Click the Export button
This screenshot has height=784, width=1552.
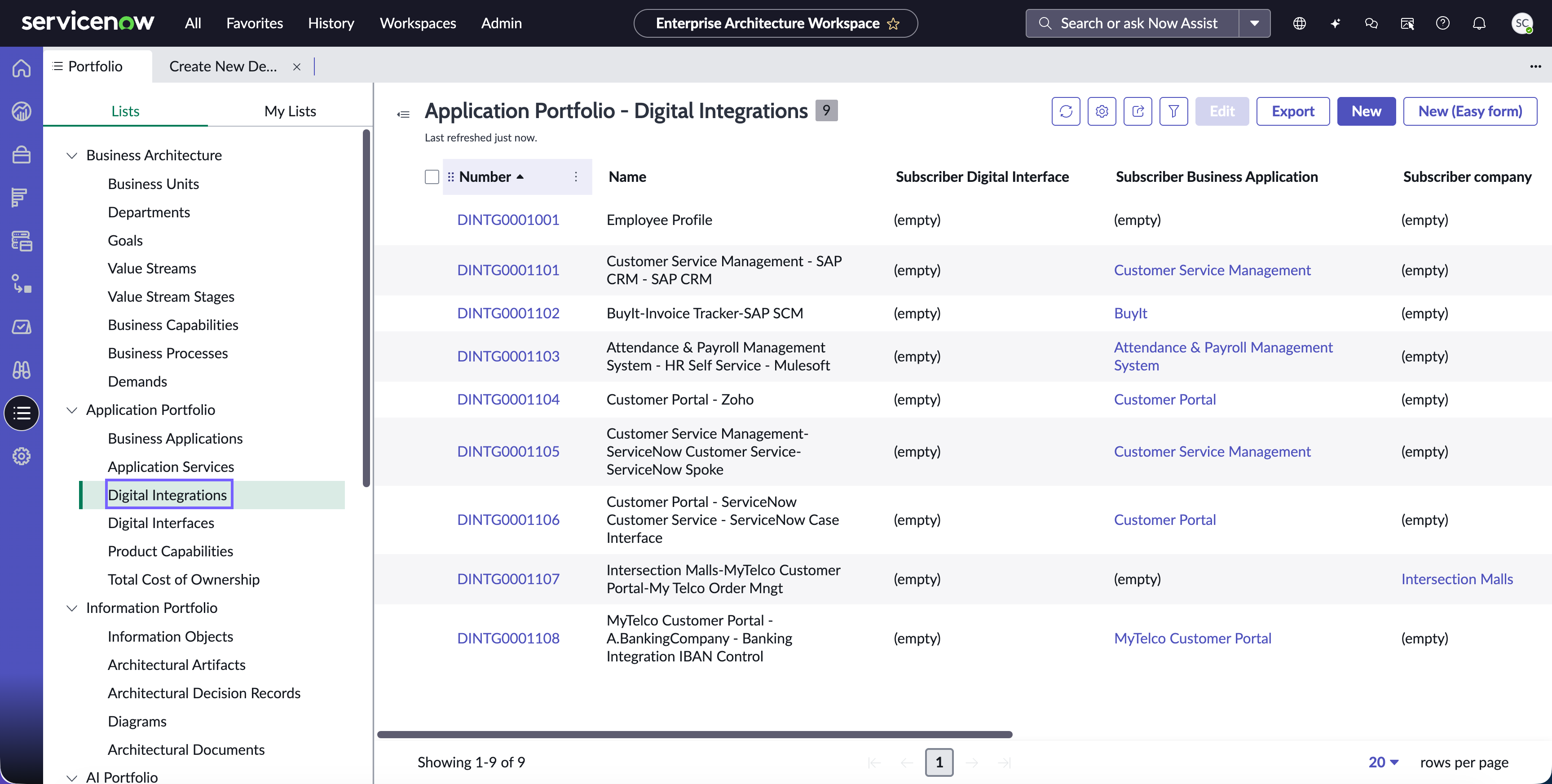1293,111
